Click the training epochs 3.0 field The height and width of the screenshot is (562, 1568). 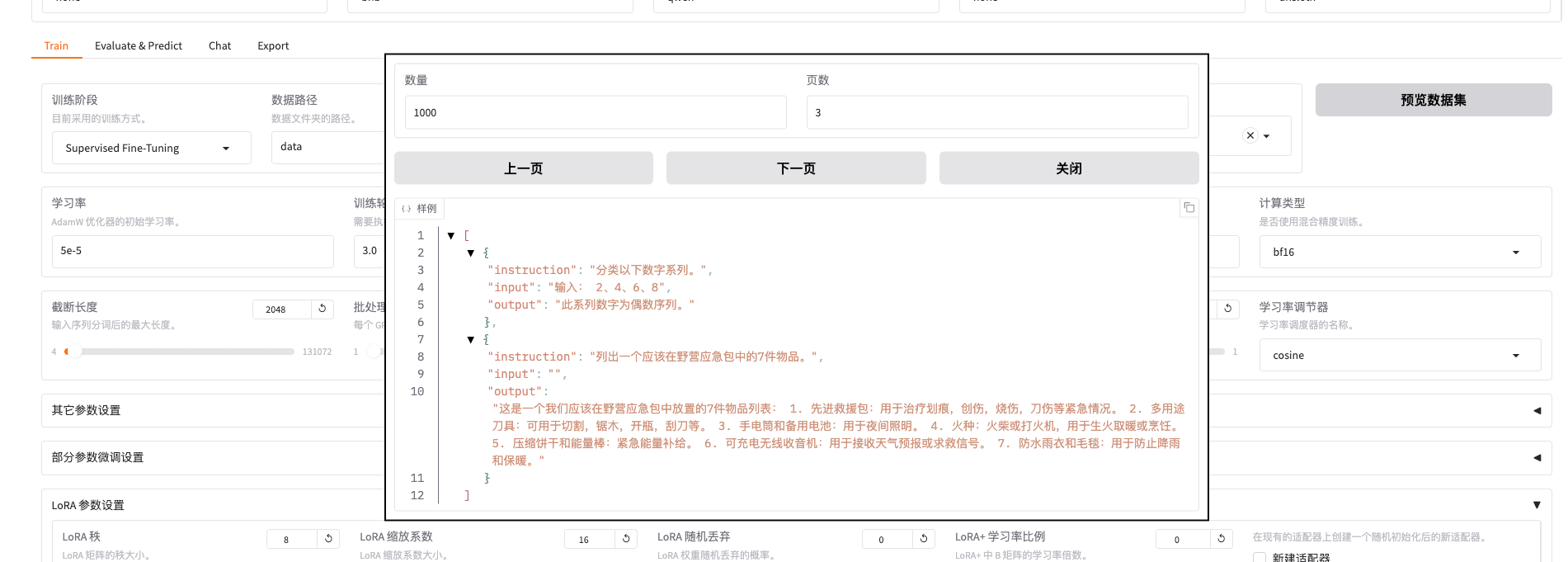pyautogui.click(x=370, y=251)
